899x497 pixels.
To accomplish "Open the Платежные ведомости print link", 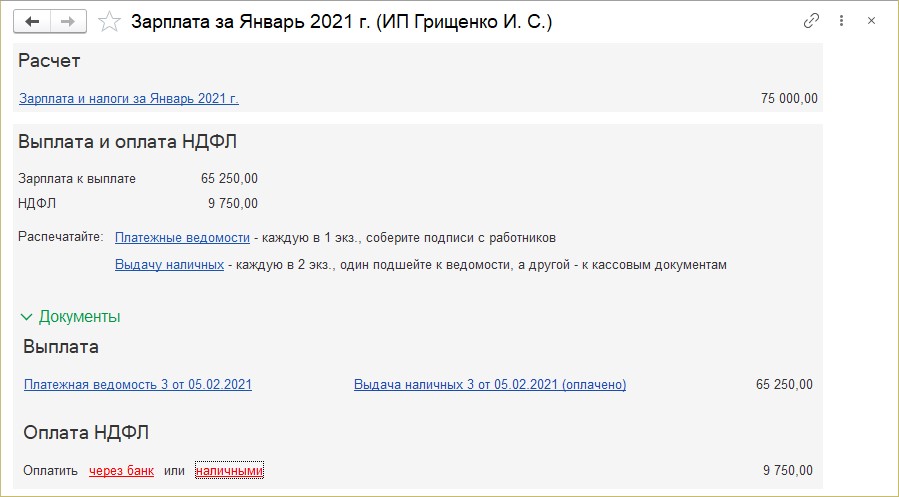I will click(x=182, y=237).
